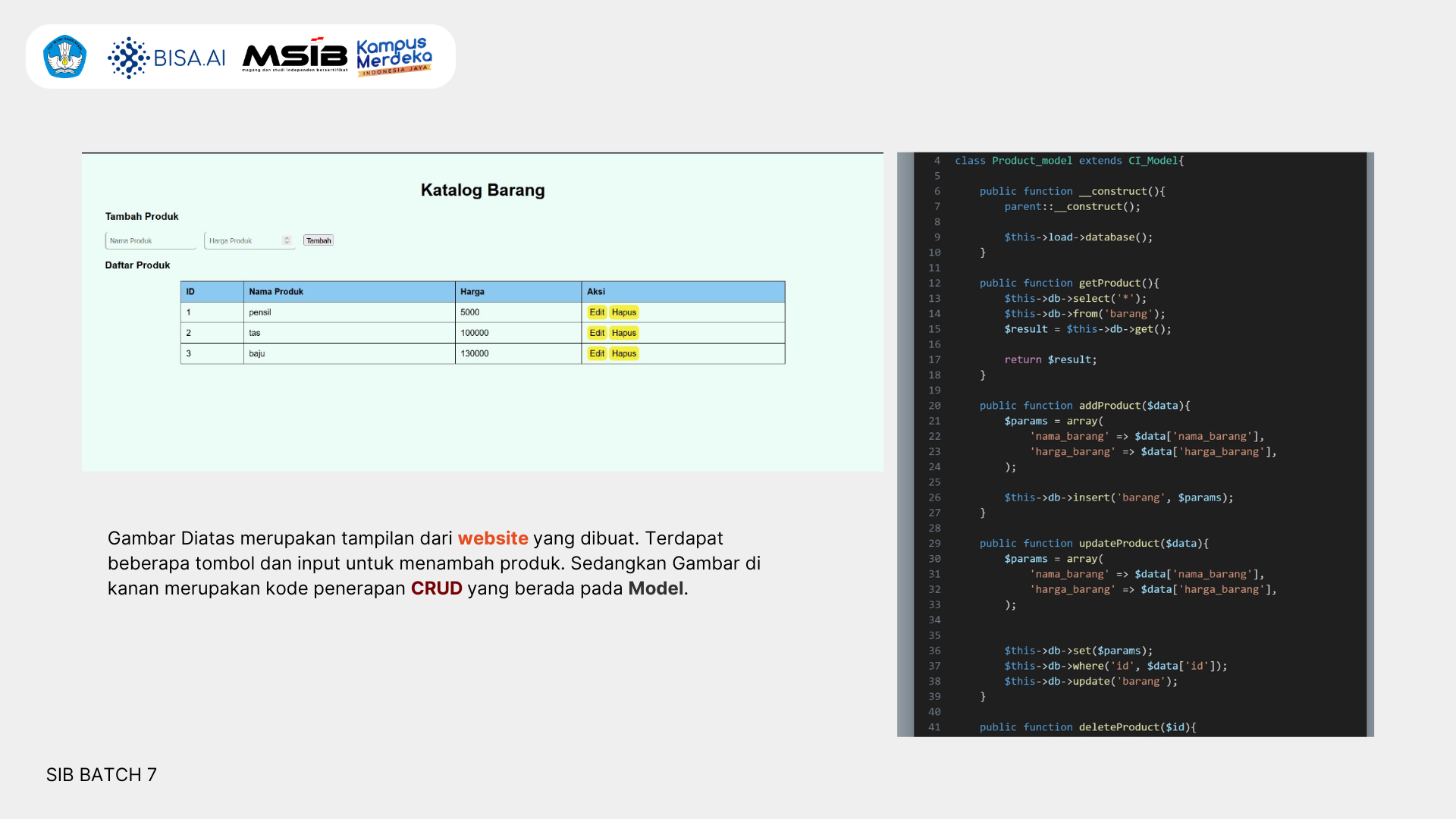Click the Harga Produk number stepper arrows
This screenshot has height=819, width=1456.
point(287,240)
